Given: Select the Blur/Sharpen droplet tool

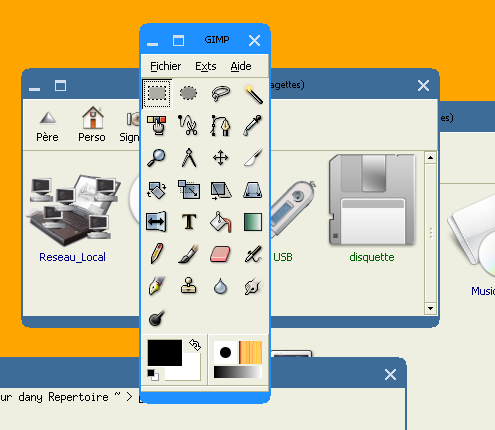Looking at the screenshot, I should pos(221,286).
